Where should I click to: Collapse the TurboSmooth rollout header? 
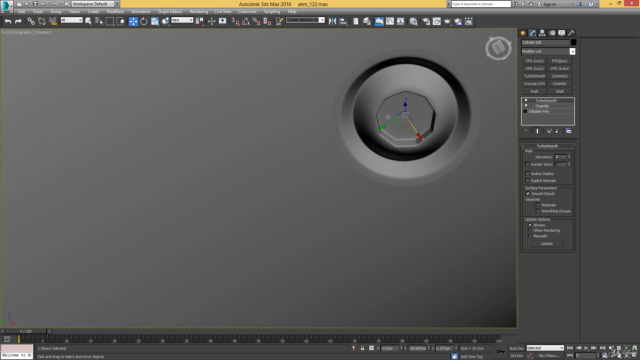point(547,146)
